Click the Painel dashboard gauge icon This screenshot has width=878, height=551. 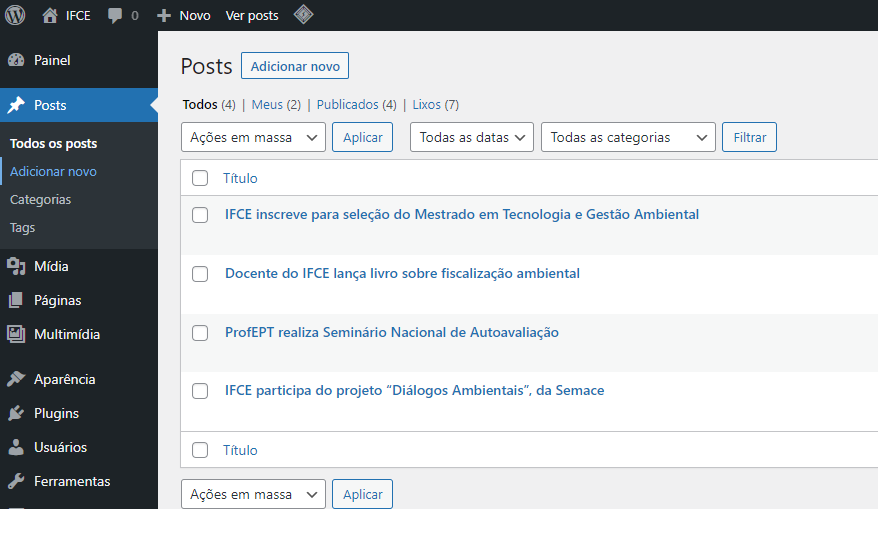[16, 60]
